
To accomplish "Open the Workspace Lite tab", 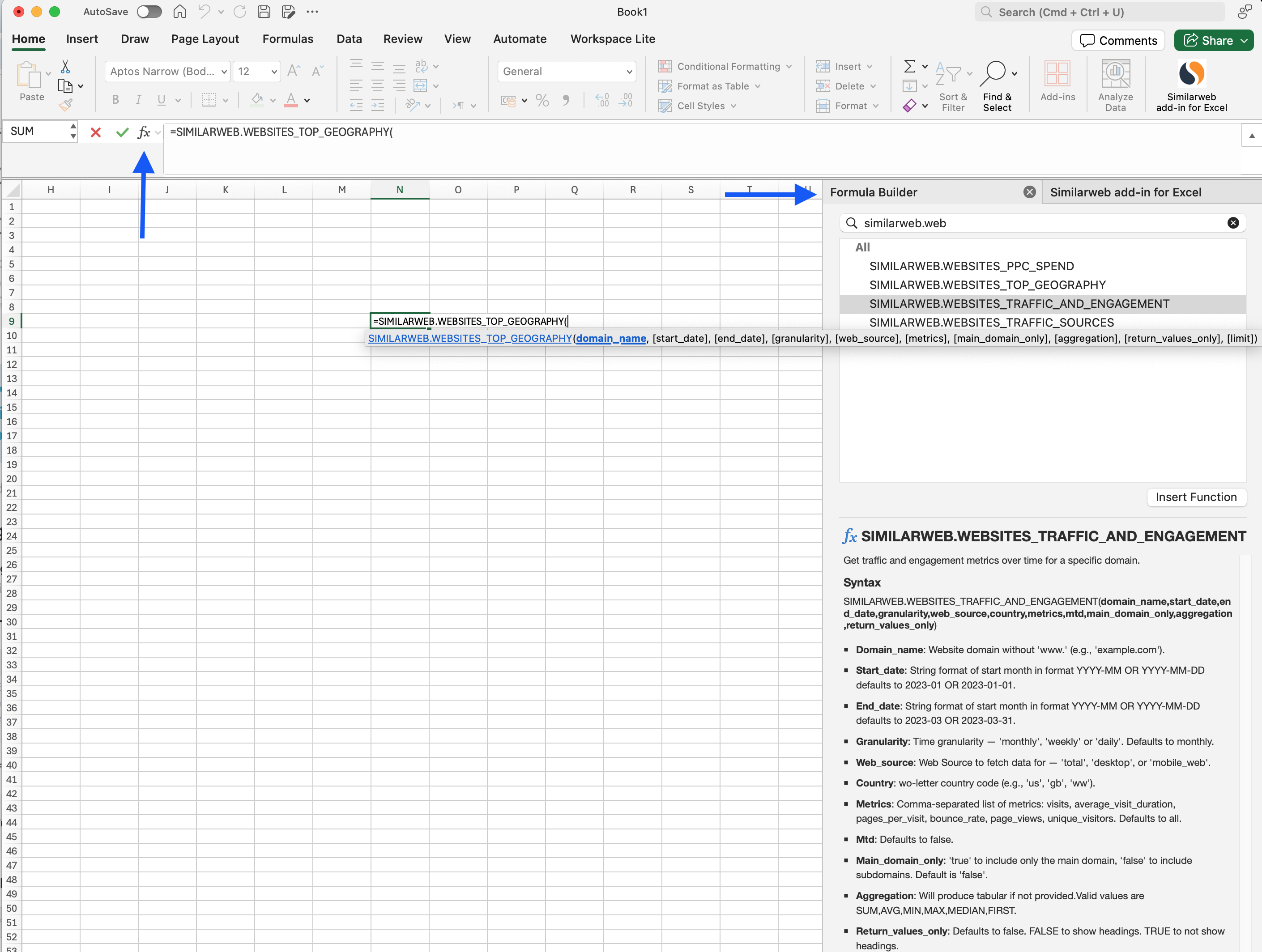I will click(613, 39).
